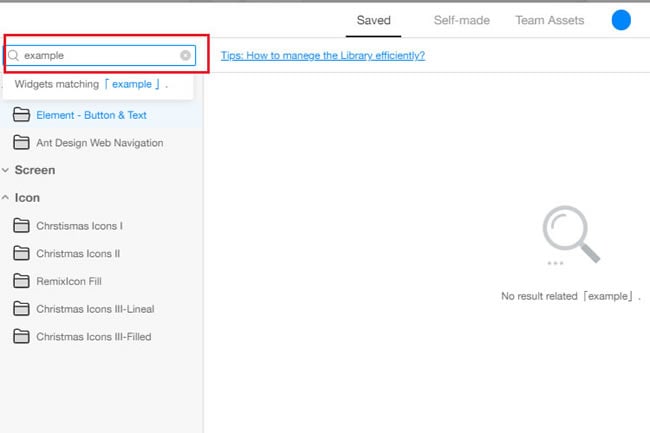Switch to the Saved tab
Screen dimensions: 650x433
374,20
